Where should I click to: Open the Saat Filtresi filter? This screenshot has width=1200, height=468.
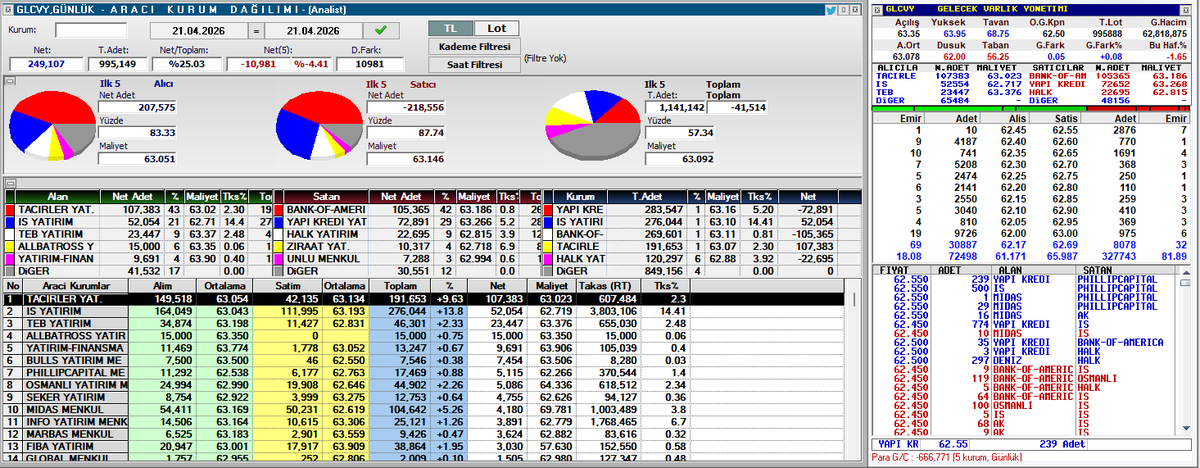pyautogui.click(x=474, y=64)
